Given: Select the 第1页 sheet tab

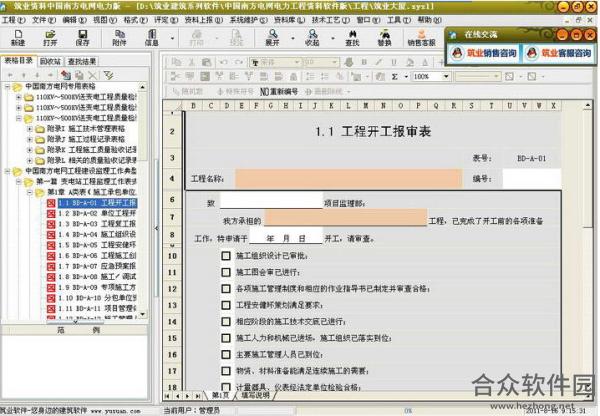Looking at the screenshot, I should tap(220, 395).
